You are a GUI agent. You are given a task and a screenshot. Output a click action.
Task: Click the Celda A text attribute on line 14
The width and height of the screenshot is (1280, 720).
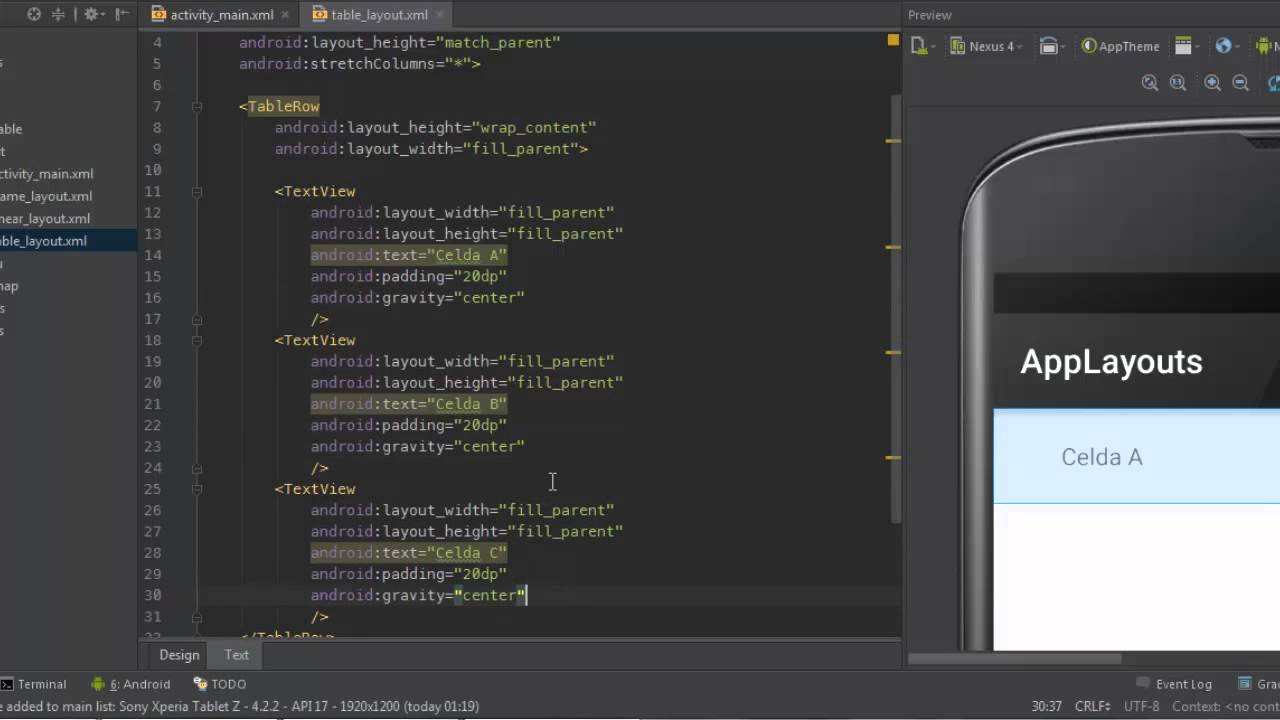[x=409, y=255]
